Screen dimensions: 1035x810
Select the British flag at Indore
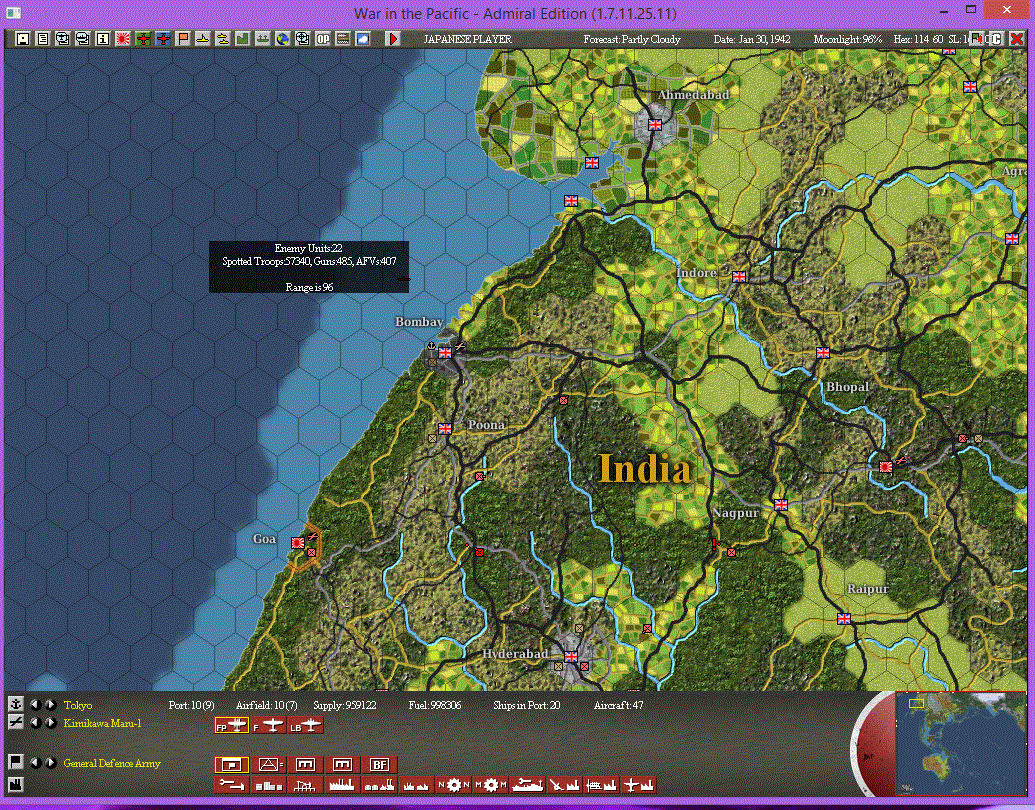click(739, 277)
